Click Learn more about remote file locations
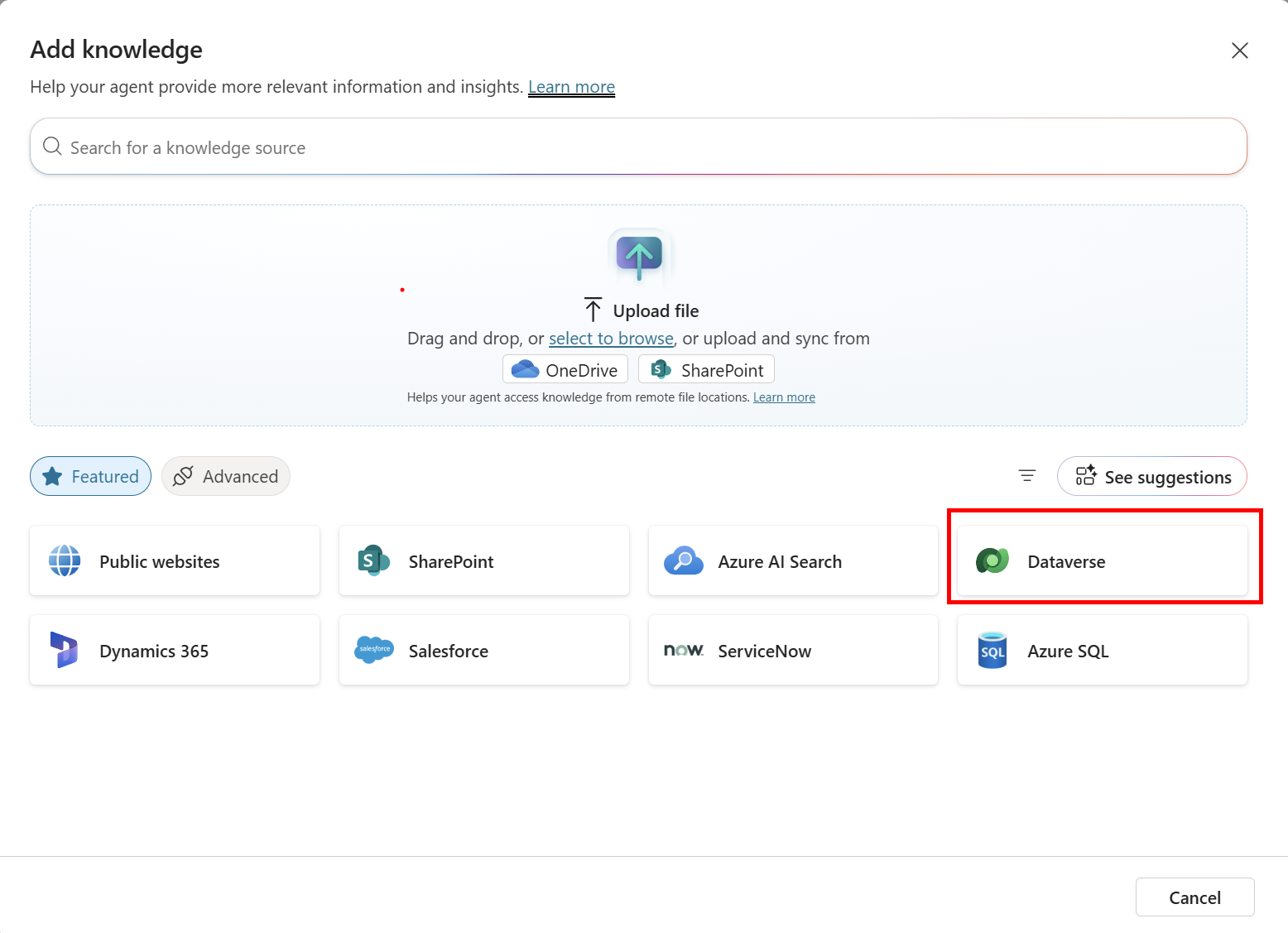This screenshot has height=933, width=1288. pos(784,397)
